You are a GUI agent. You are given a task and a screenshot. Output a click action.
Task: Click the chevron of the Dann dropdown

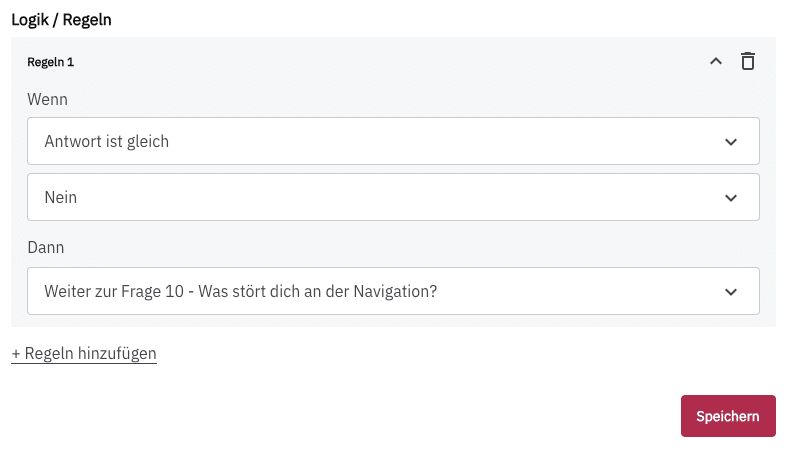pyautogui.click(x=731, y=292)
